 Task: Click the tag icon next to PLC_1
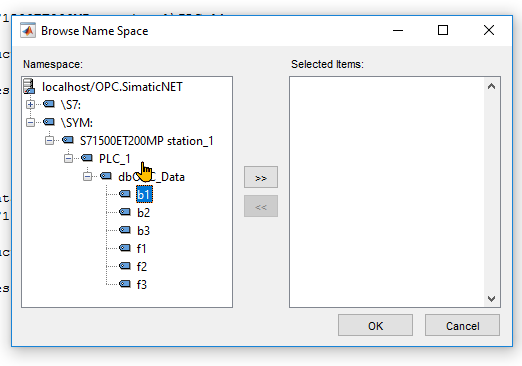coord(87,158)
